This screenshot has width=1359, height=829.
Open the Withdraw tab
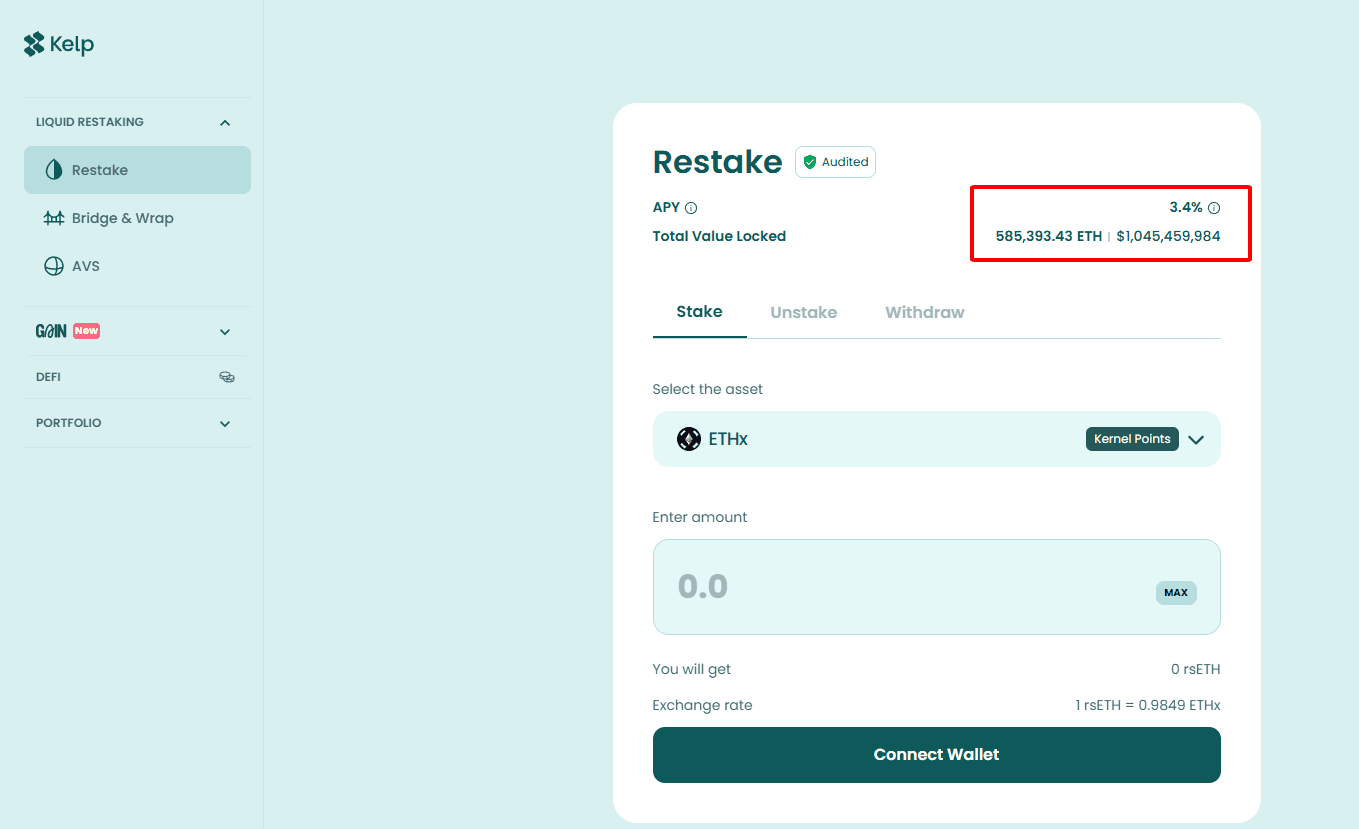click(925, 313)
